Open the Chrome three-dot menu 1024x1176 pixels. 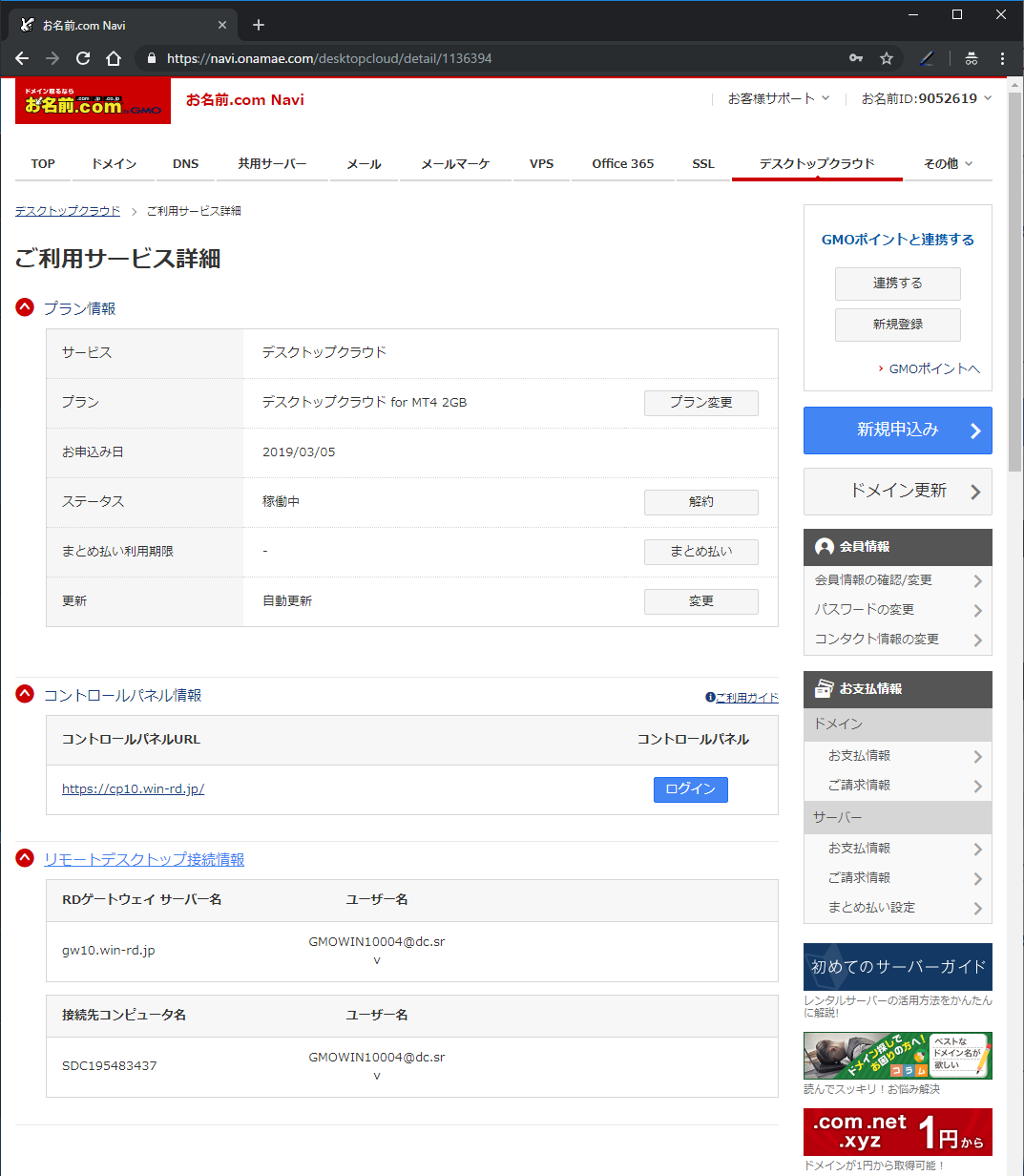point(1002,58)
